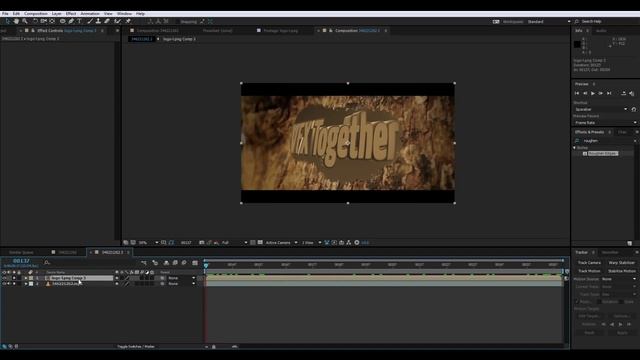Screen dimensions: 640x360
Task: Collapse the effects category in Effects & Presets
Action: [x=575, y=148]
